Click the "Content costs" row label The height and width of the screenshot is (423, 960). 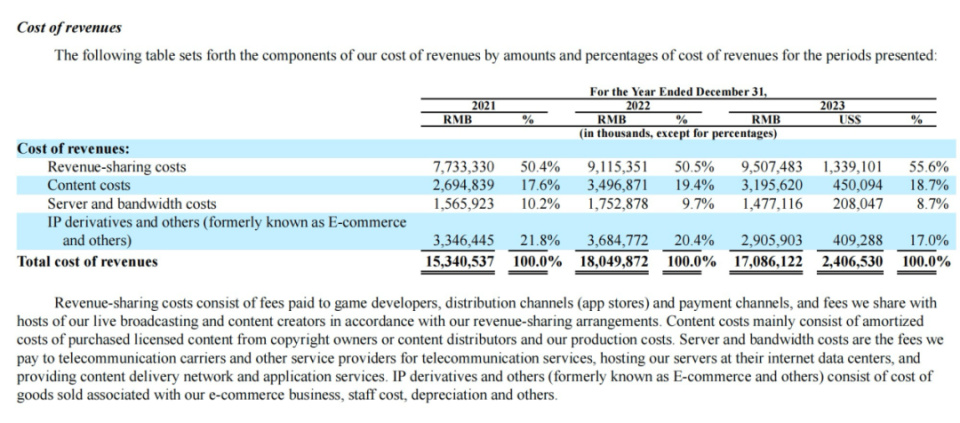pos(89,185)
